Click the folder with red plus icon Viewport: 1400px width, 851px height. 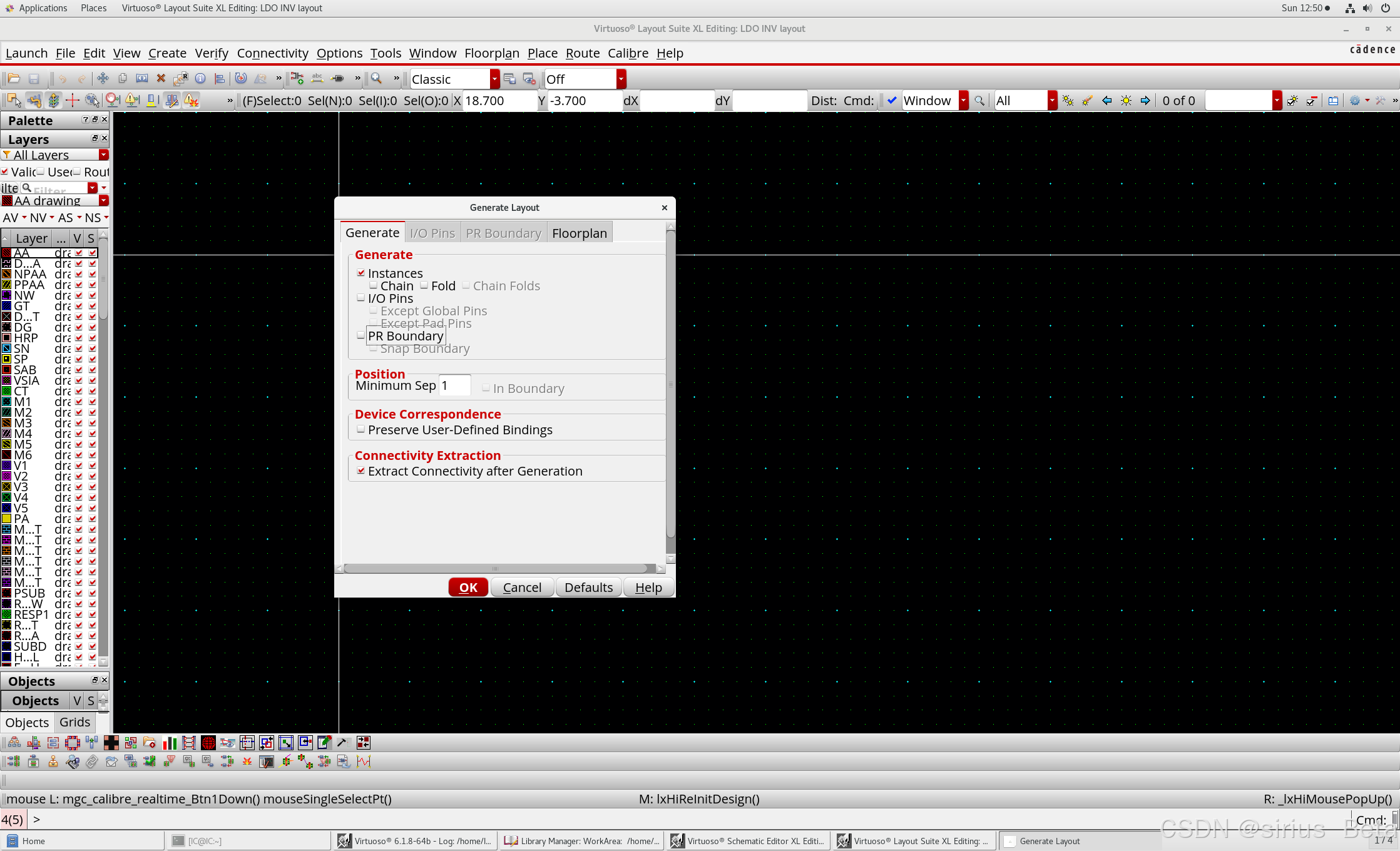click(x=150, y=743)
